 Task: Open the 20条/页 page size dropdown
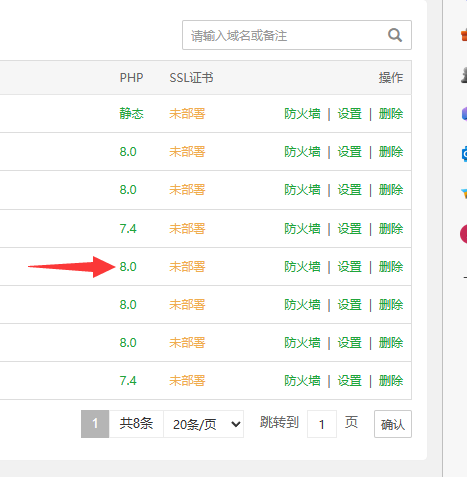coord(204,424)
